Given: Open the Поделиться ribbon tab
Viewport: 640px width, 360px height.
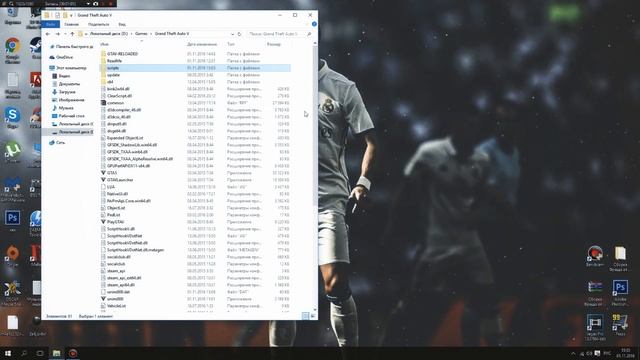Looking at the screenshot, I should 99,24.
